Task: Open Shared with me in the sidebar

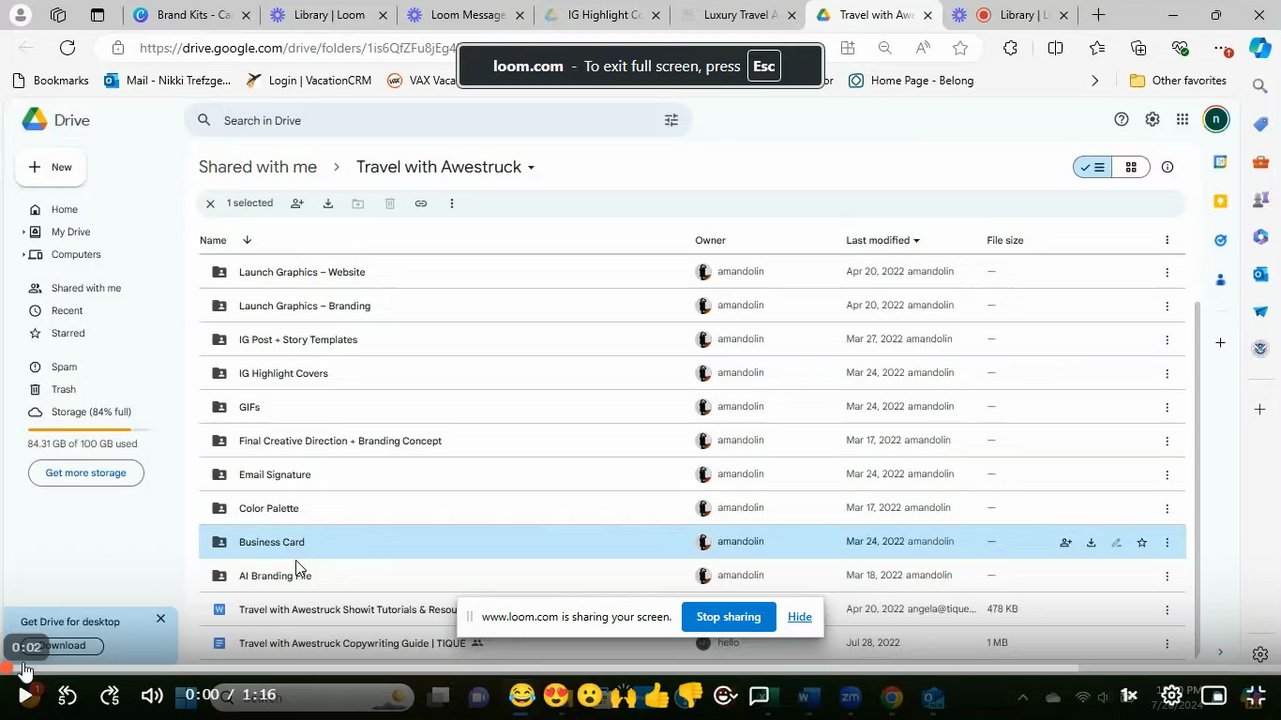Action: tap(86, 288)
